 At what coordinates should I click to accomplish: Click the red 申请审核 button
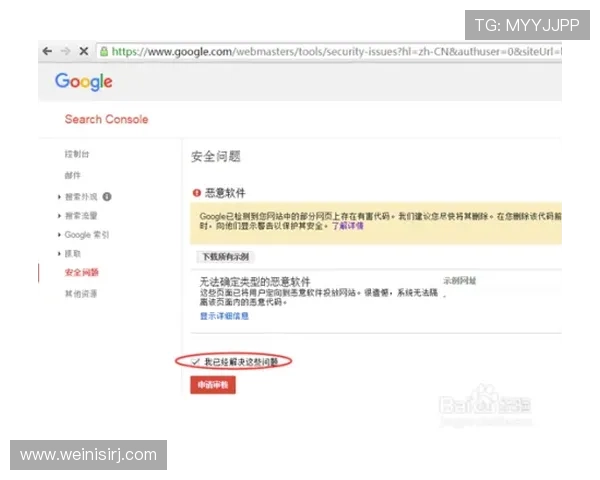click(x=213, y=385)
